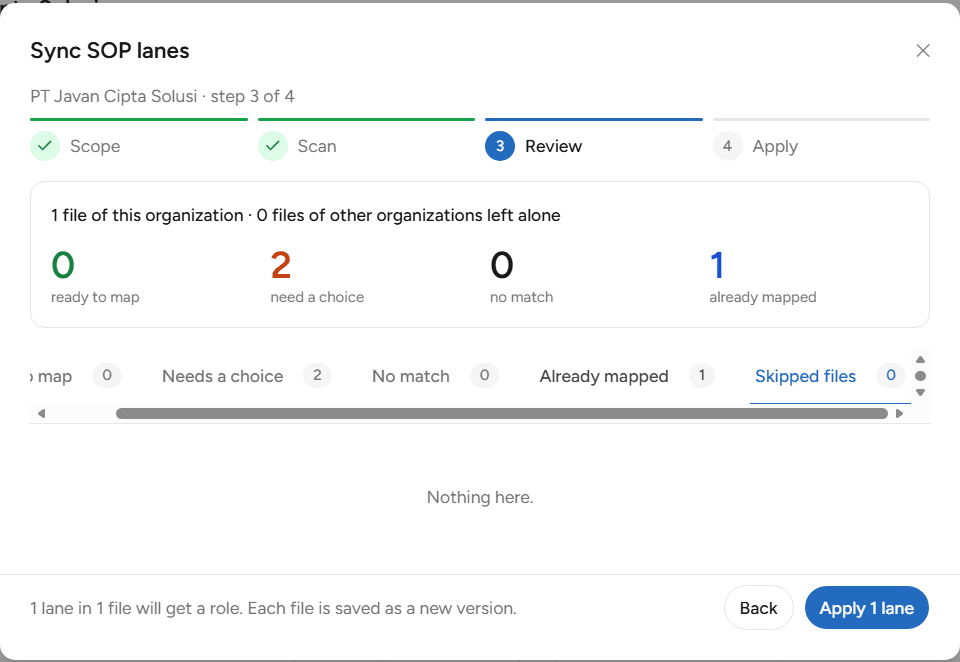Click the round vertical scroll thumb beside the tabs

920,376
